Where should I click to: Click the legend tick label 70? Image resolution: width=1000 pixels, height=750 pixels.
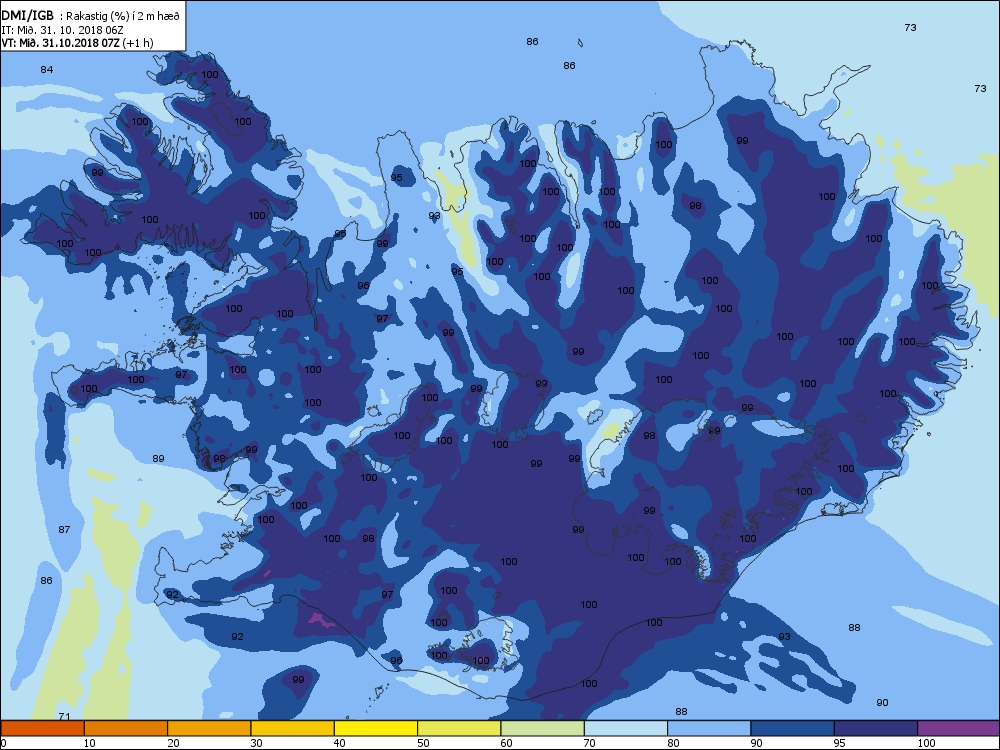[x=589, y=743]
